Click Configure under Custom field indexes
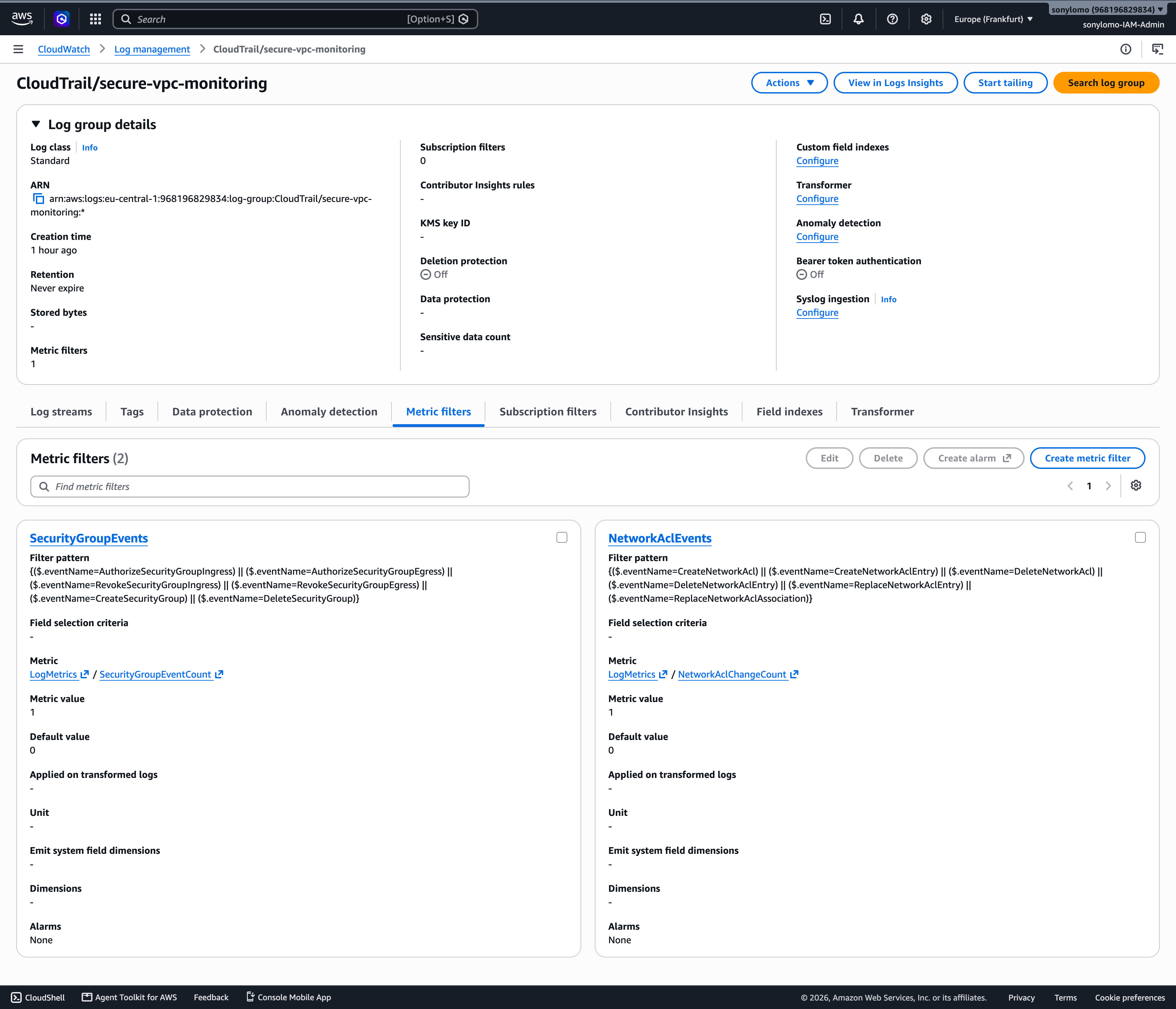The image size is (1176, 1009). pos(817,161)
